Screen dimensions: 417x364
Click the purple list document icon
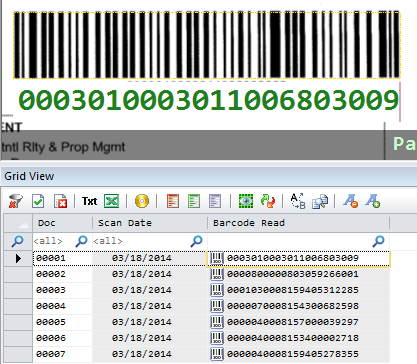pos(215,201)
